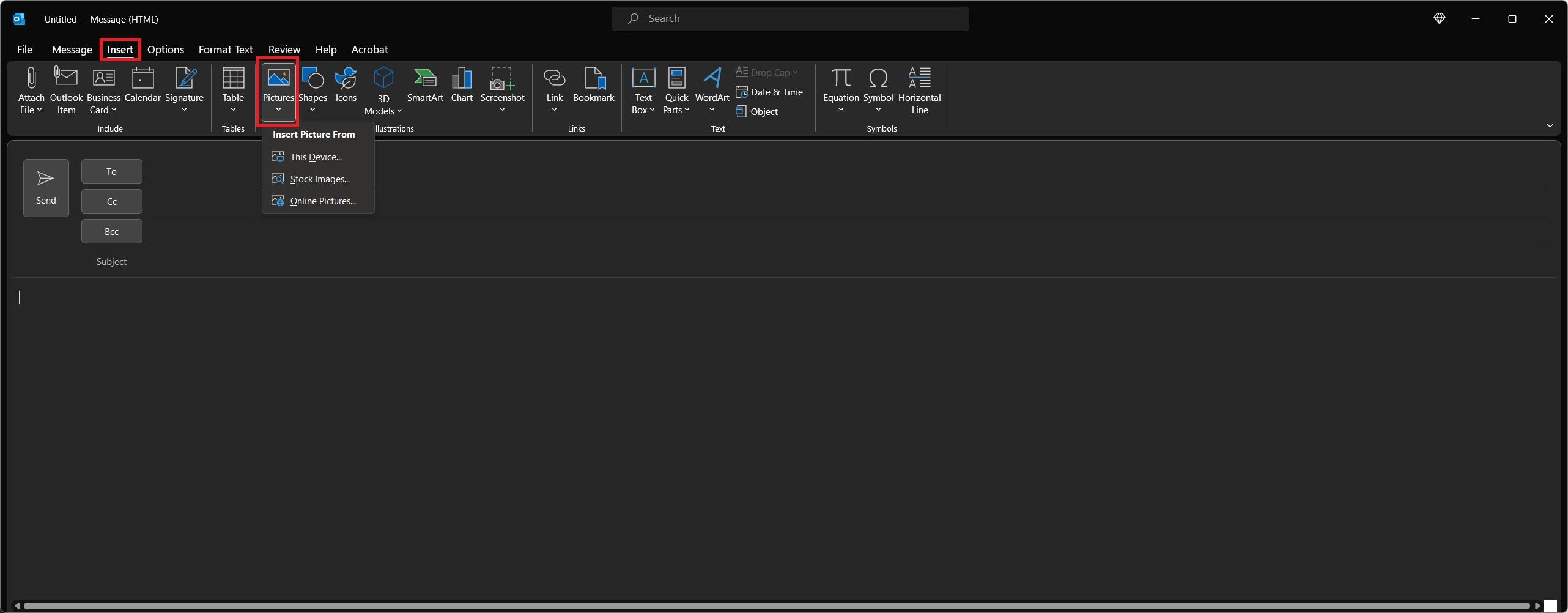Insert Date & Time
Image resolution: width=1568 pixels, height=613 pixels.
tap(769, 92)
